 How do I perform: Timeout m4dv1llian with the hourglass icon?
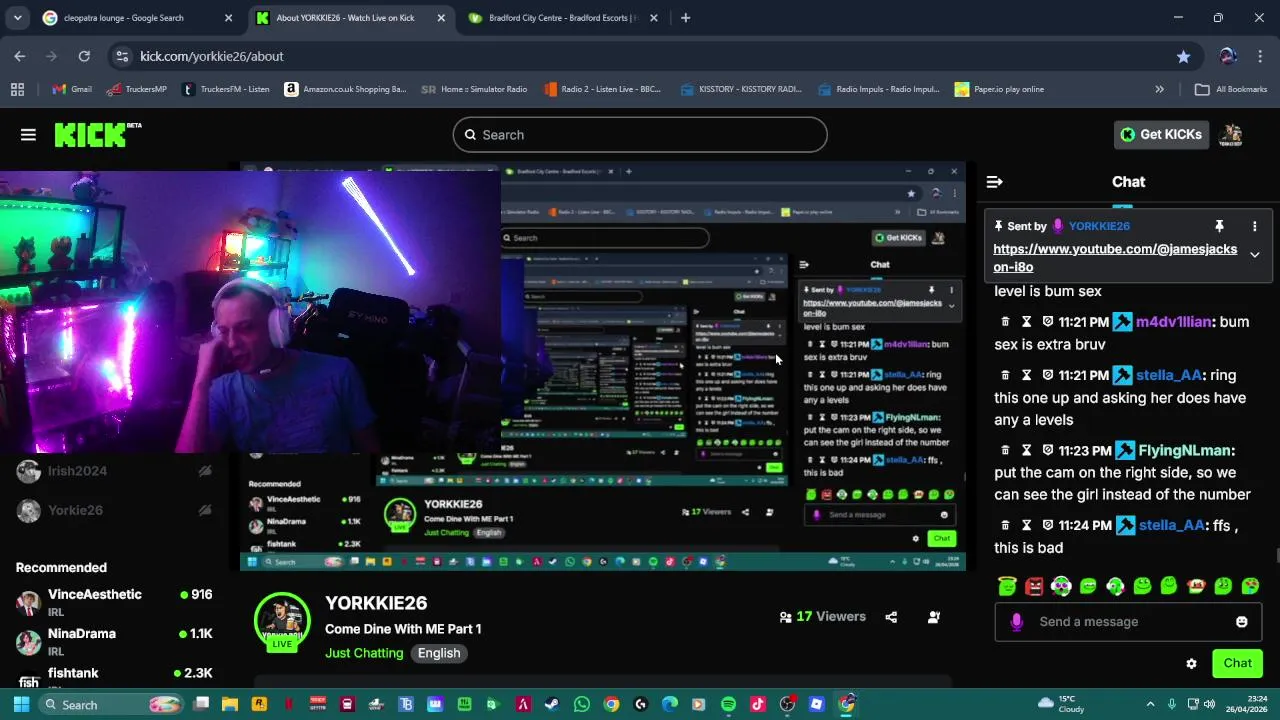click(1026, 322)
